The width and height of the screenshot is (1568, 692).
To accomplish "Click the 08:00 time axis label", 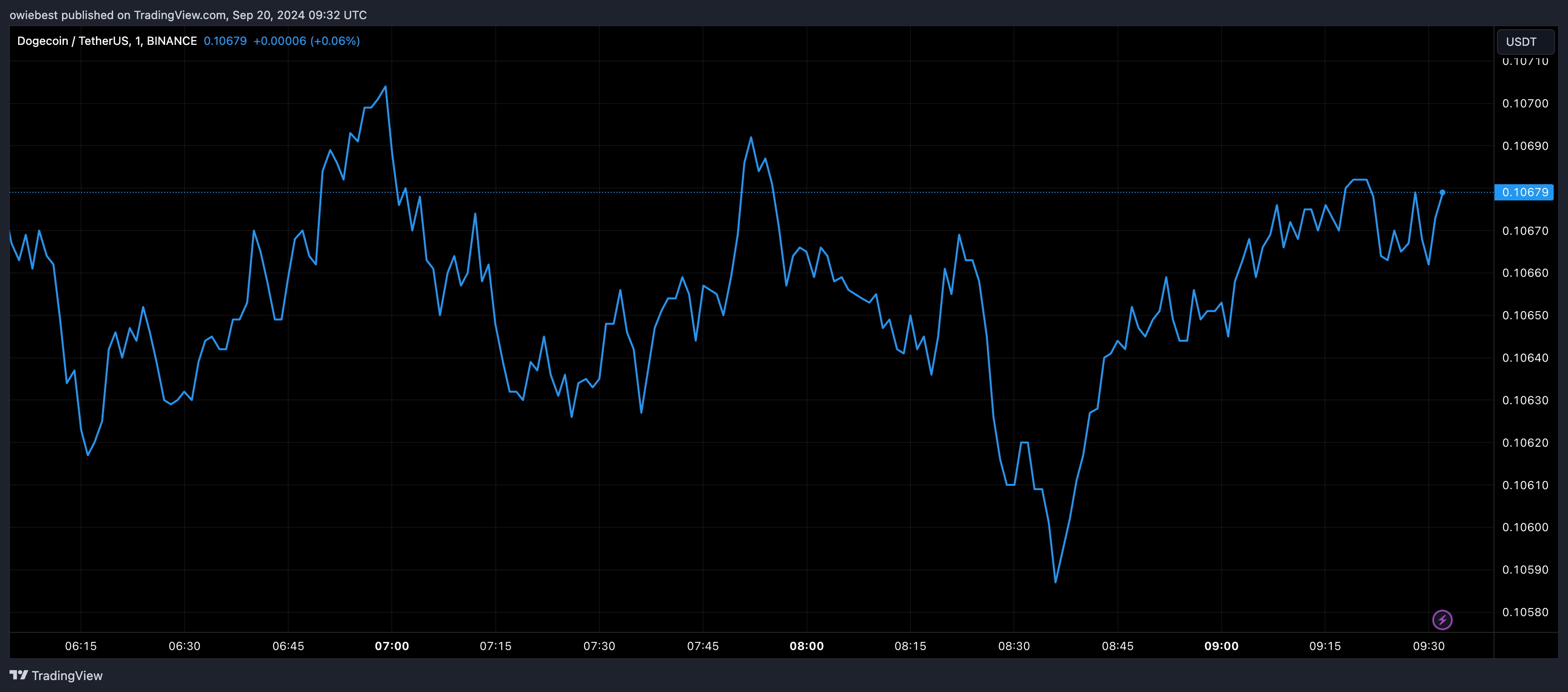I will (806, 646).
